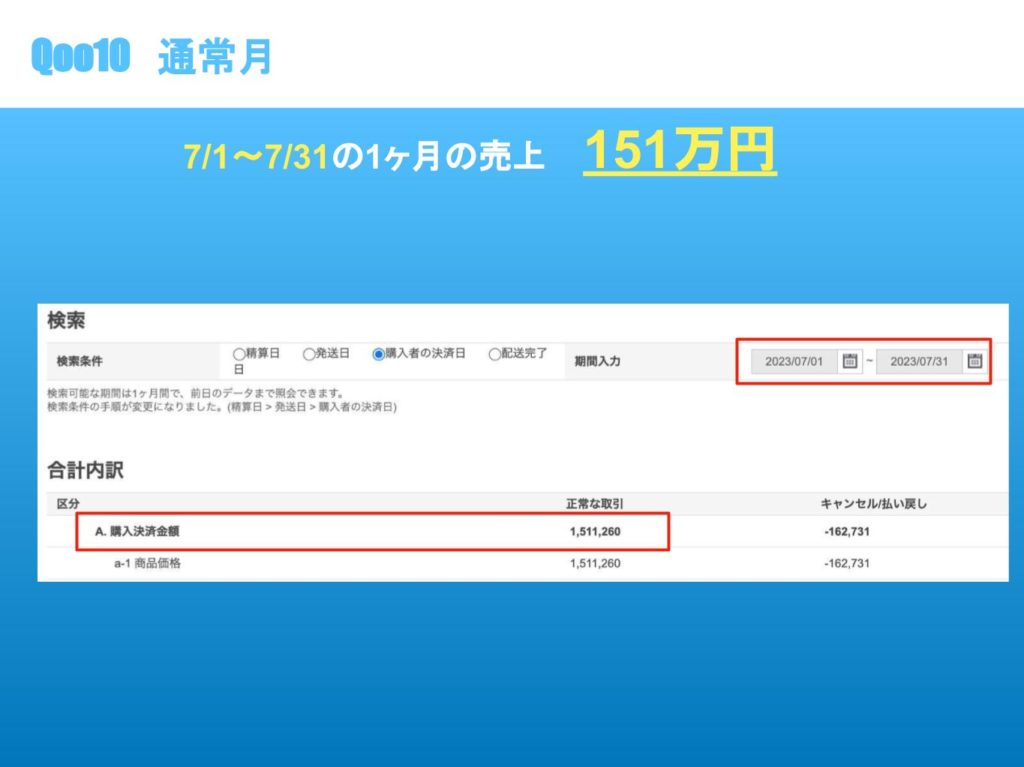The width and height of the screenshot is (1024, 767).
Task: Click the A. 購入決済金額 row label
Action: 137,532
